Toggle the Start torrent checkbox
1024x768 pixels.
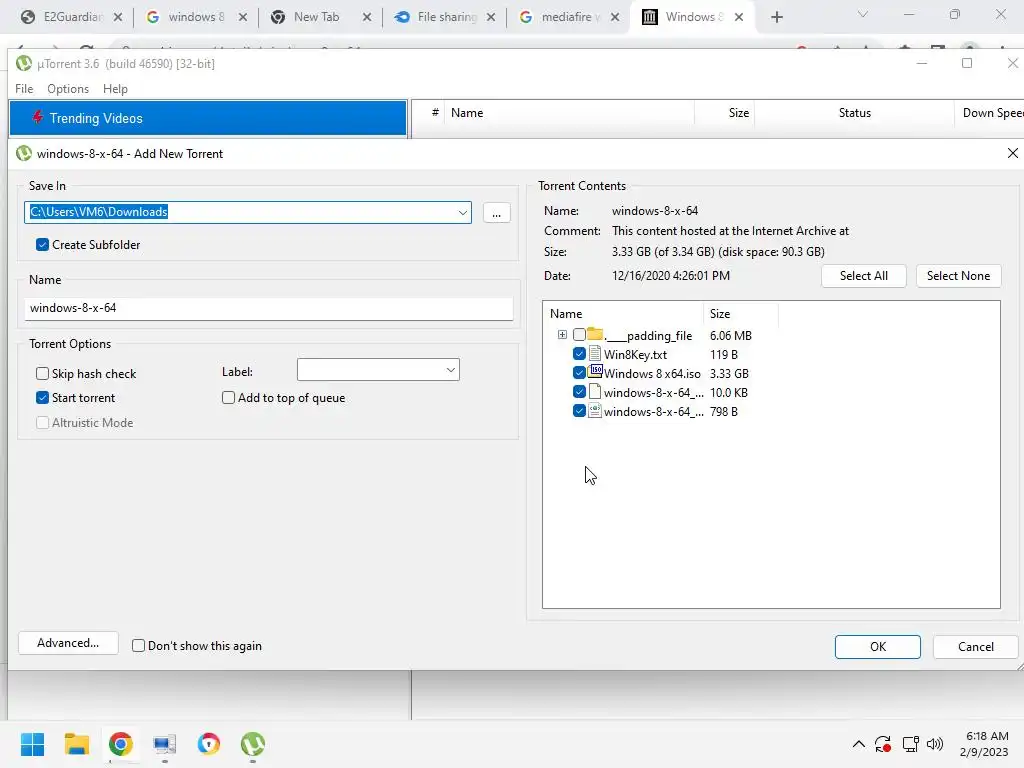(x=42, y=398)
